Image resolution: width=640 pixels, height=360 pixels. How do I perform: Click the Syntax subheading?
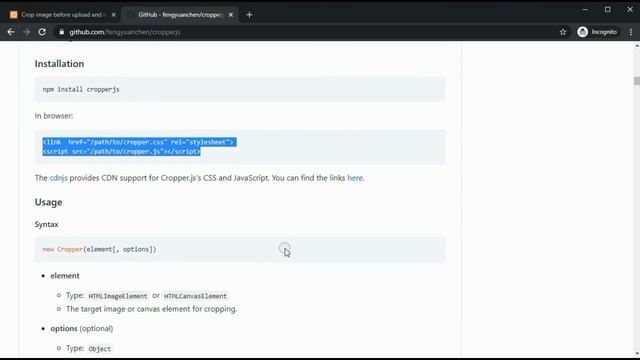click(47, 224)
